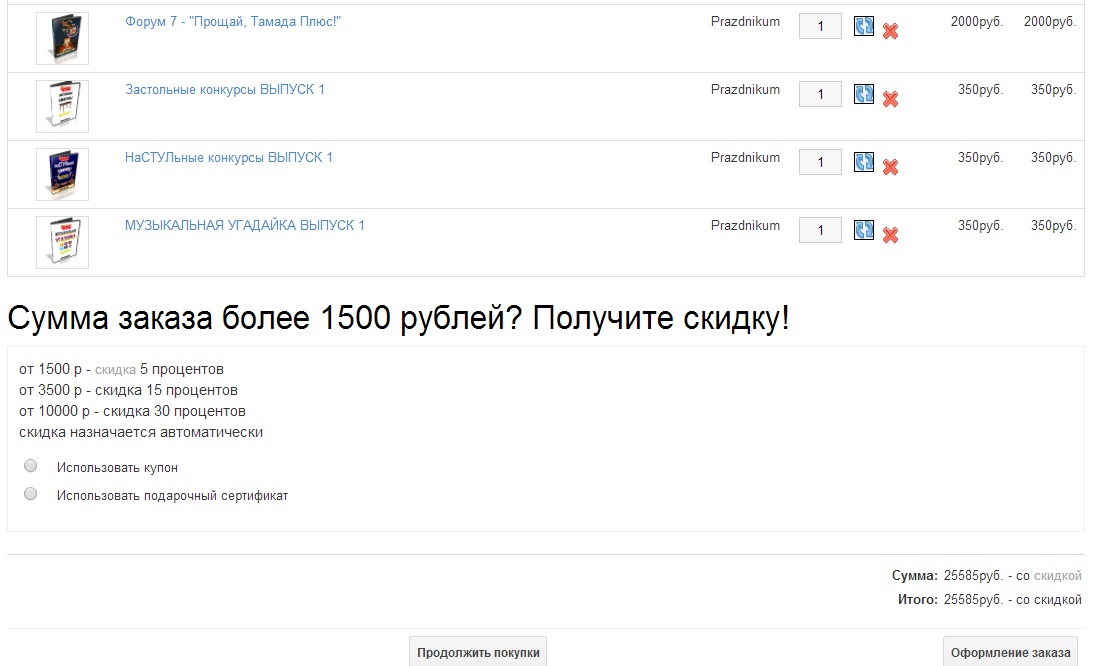Click text скидка назначается автоматически
Screen dimensions: 1118x666
[x=141, y=432]
